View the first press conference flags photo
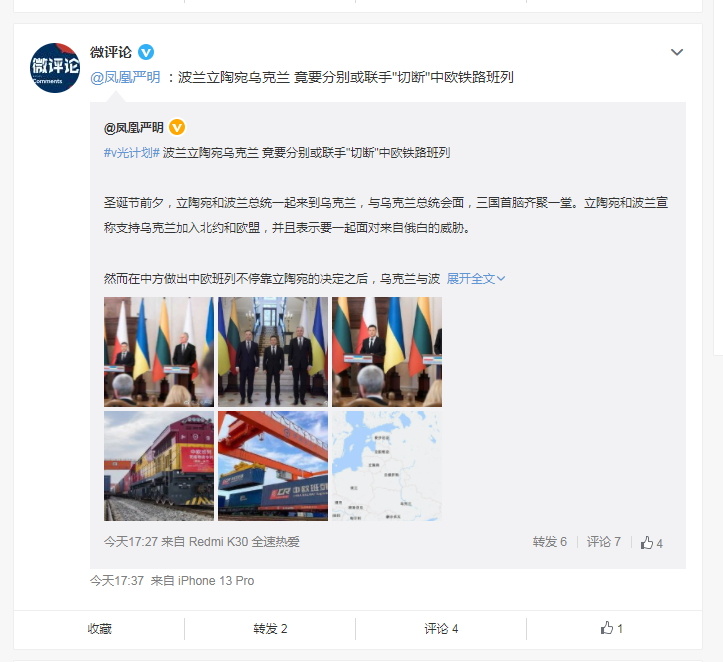723x662 pixels. 159,352
